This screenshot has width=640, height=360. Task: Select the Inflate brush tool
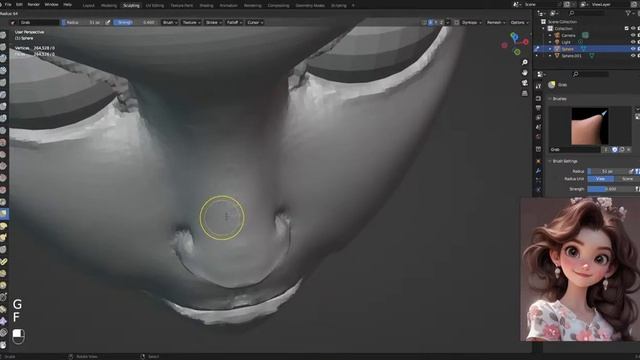click(3, 106)
